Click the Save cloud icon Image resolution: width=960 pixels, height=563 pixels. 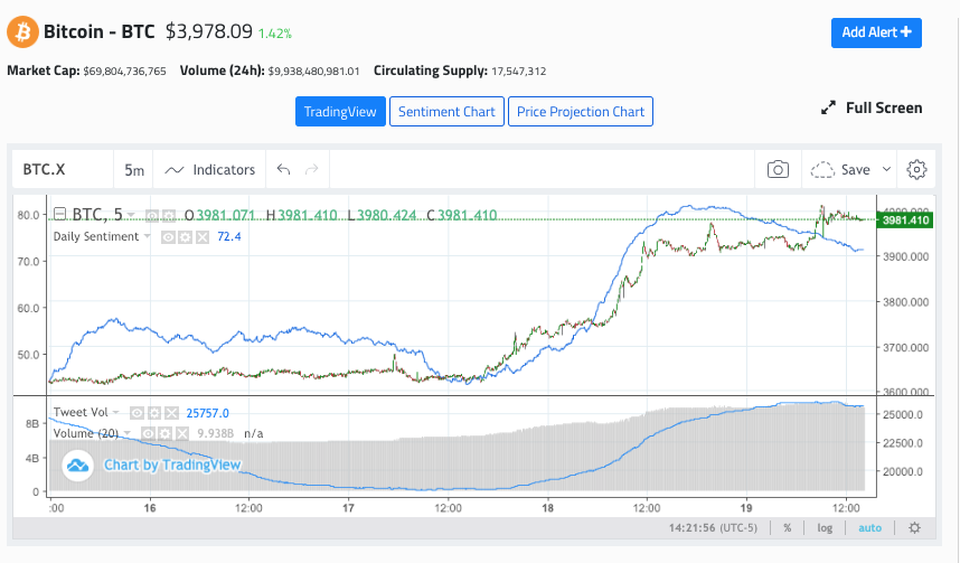click(x=822, y=170)
